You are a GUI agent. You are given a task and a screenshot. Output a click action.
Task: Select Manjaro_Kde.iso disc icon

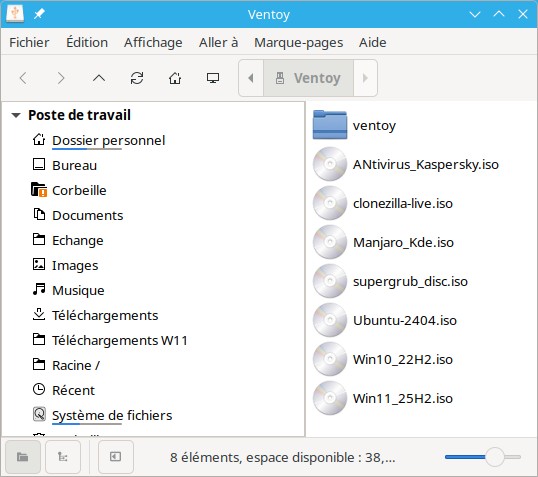click(x=330, y=242)
